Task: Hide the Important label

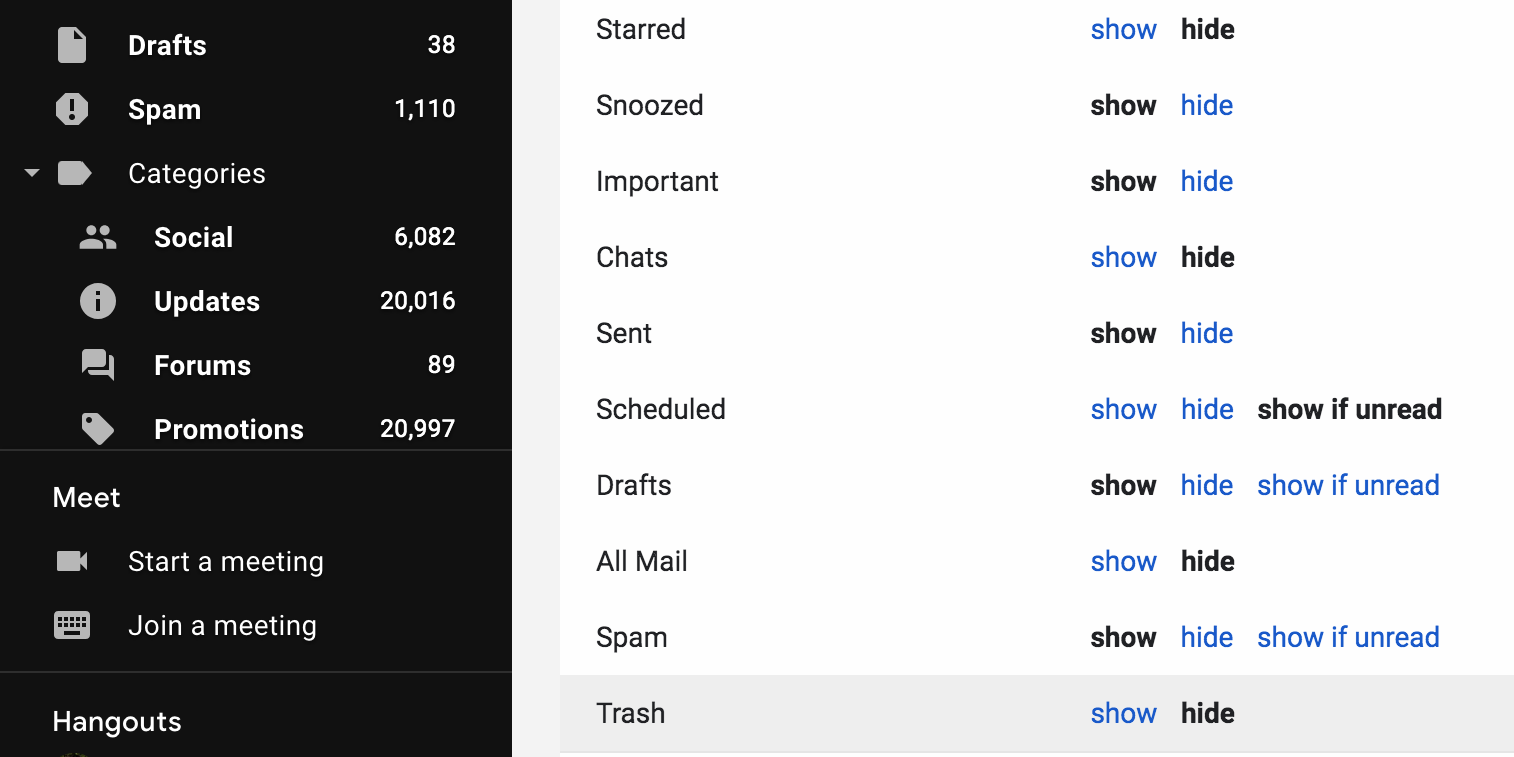Action: point(1206,181)
